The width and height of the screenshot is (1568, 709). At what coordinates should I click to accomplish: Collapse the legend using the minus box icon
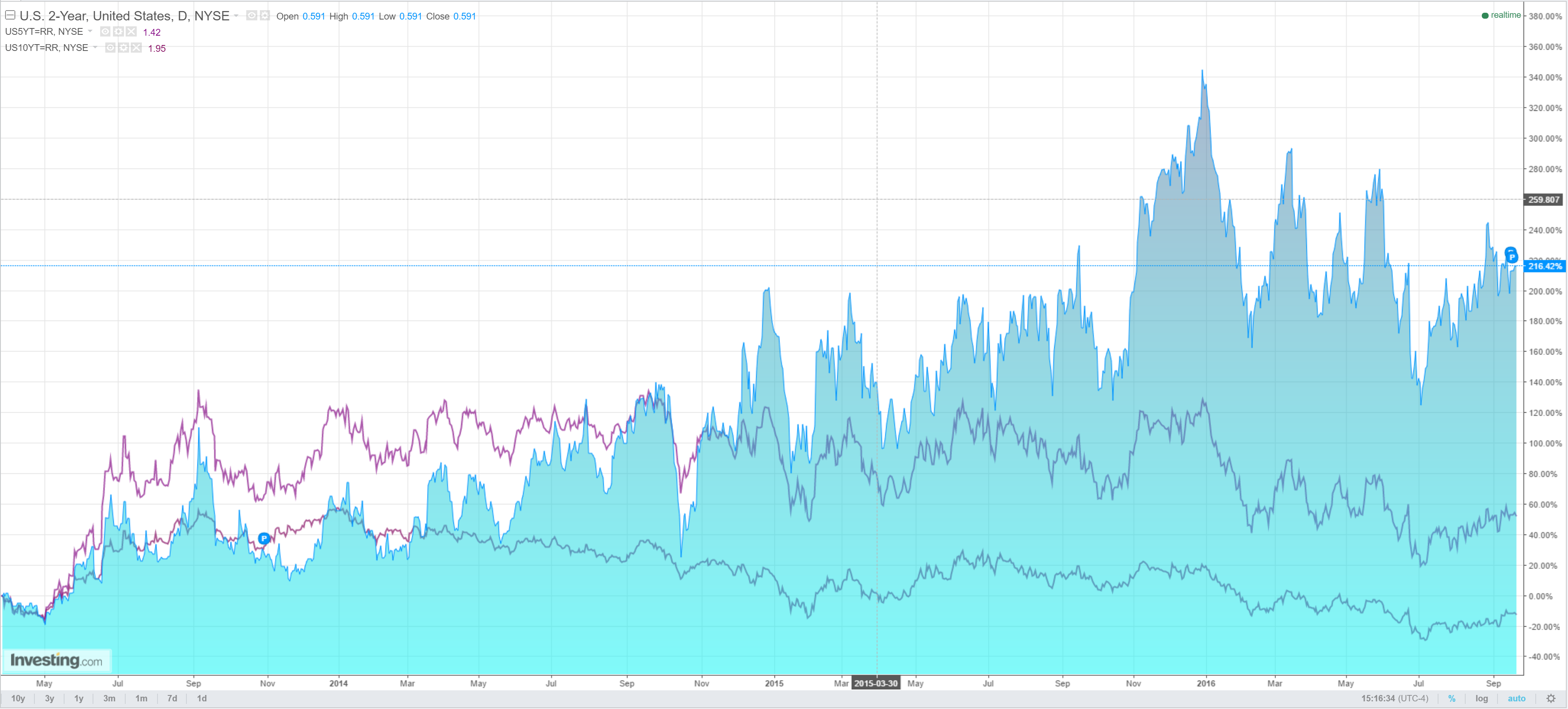coord(10,15)
